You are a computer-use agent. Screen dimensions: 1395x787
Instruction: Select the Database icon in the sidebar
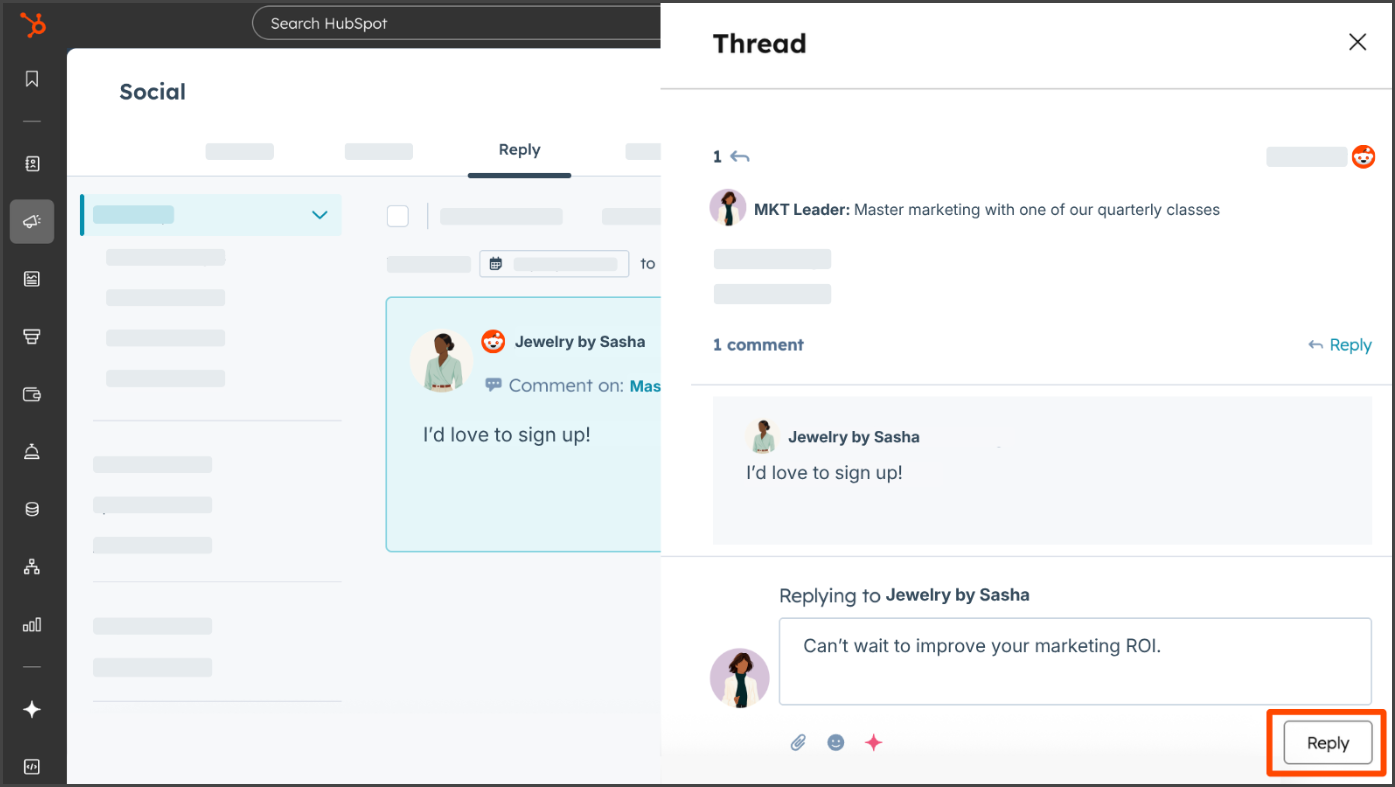tap(32, 508)
